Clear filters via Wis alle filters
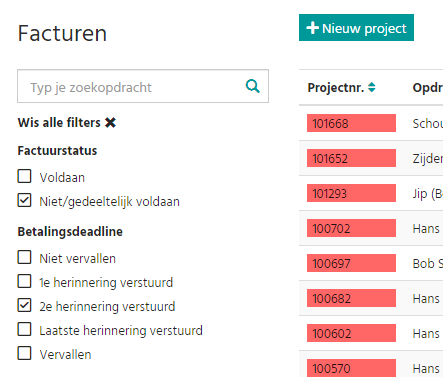 coord(67,123)
